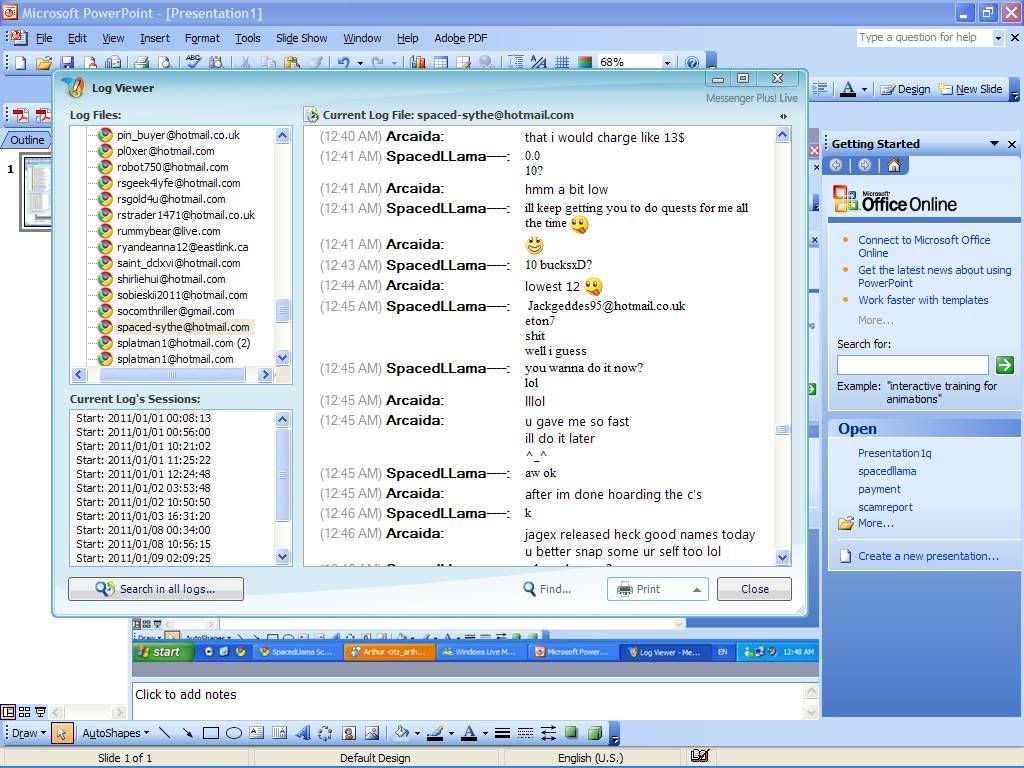Click the Undo arrow icon

tap(344, 62)
